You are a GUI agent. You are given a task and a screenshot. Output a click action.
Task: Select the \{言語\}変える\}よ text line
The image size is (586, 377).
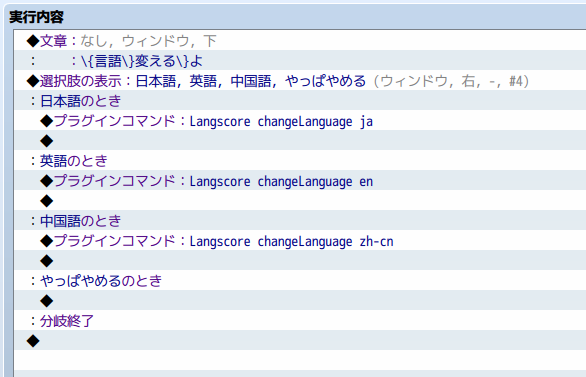click(300, 61)
